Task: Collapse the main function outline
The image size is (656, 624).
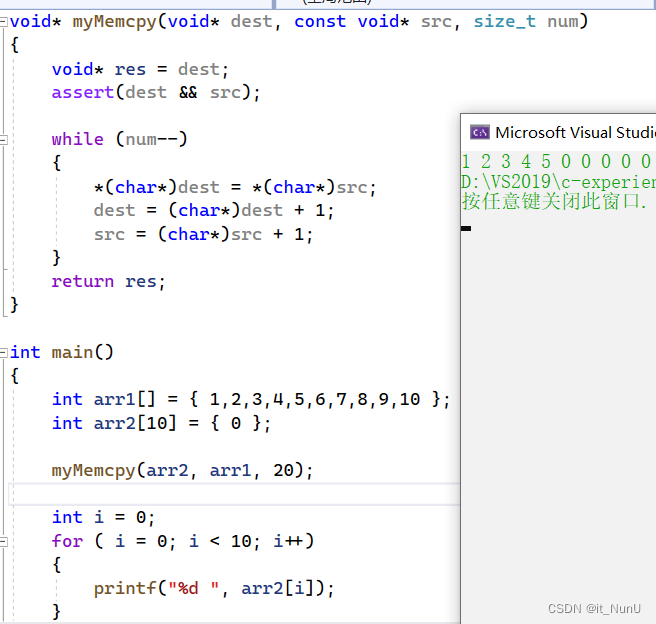Action: coord(3,353)
